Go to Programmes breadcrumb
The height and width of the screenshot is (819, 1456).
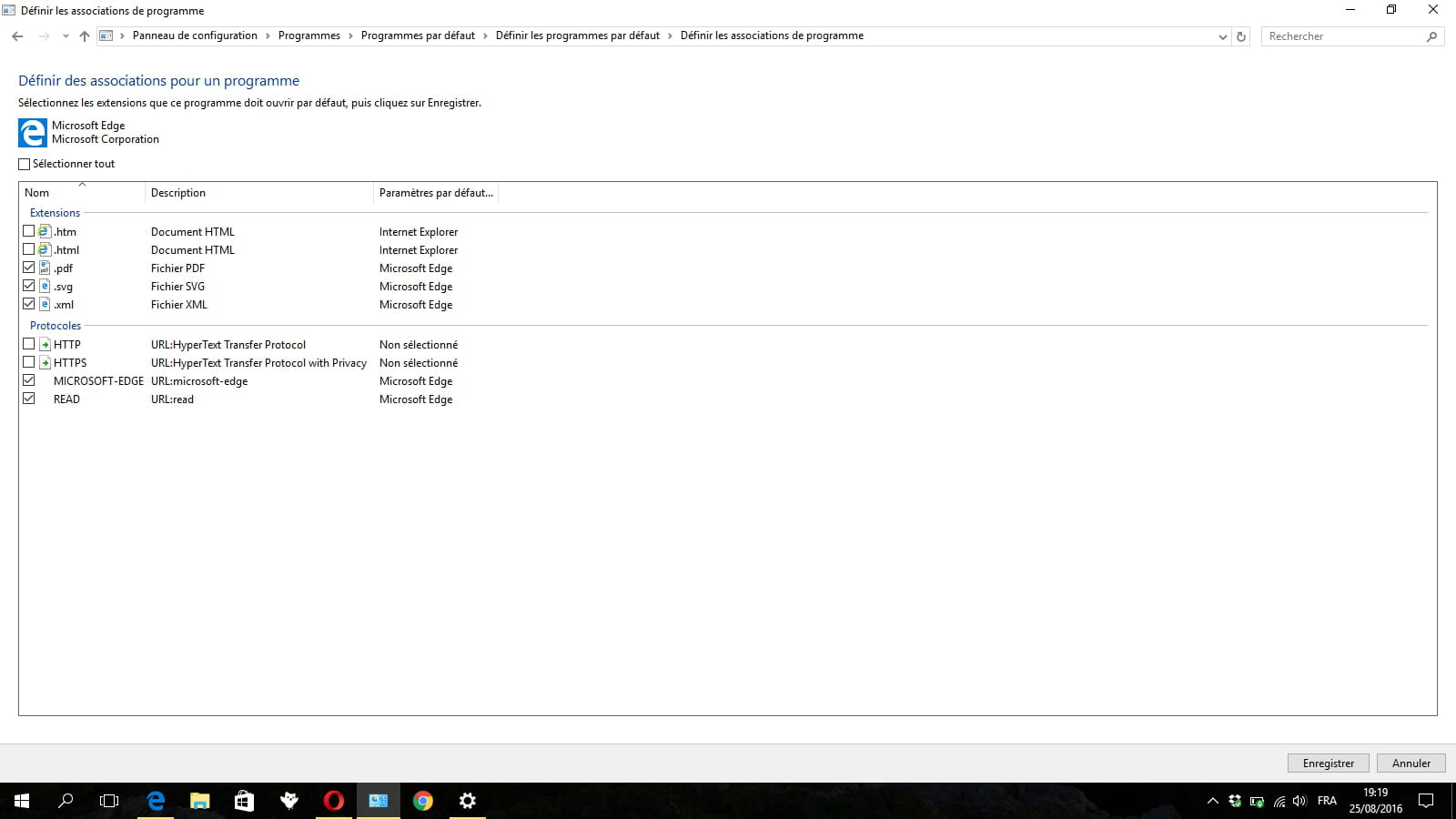tap(309, 35)
